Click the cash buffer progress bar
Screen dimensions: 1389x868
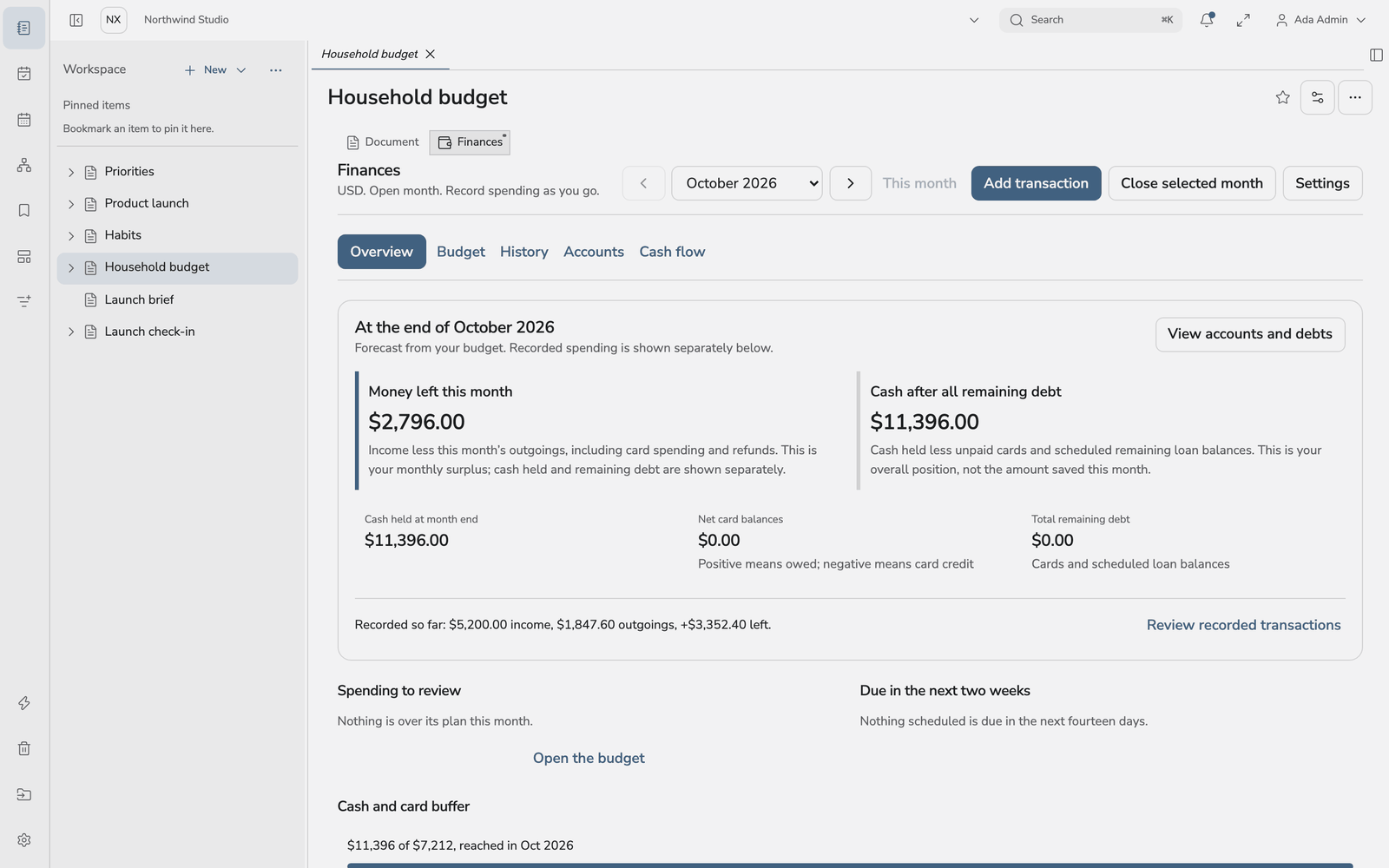point(850,865)
